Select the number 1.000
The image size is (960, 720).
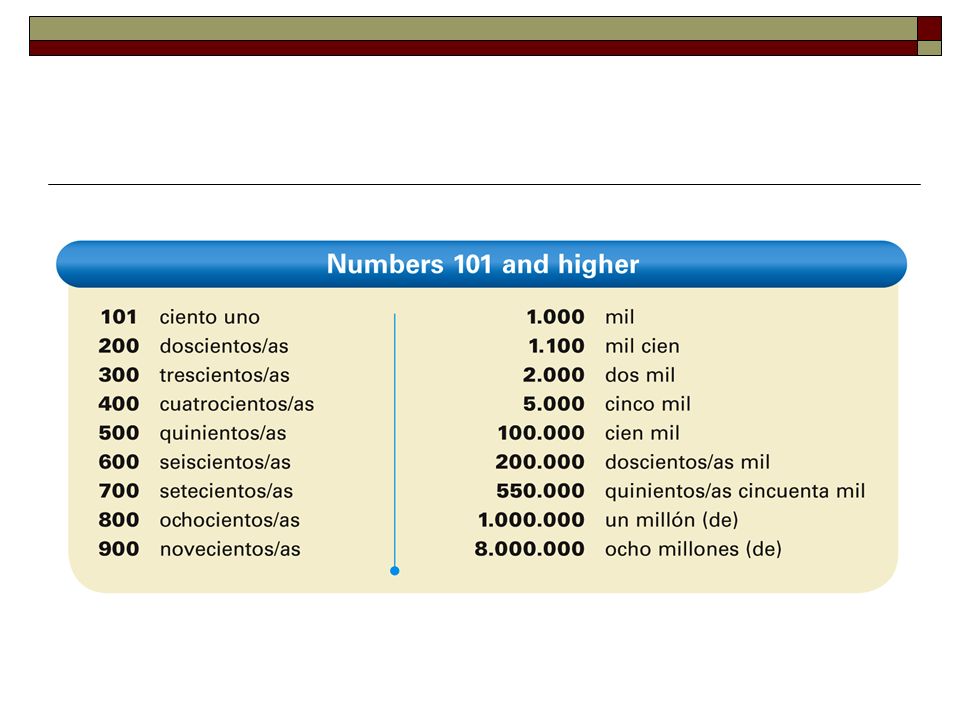click(555, 317)
